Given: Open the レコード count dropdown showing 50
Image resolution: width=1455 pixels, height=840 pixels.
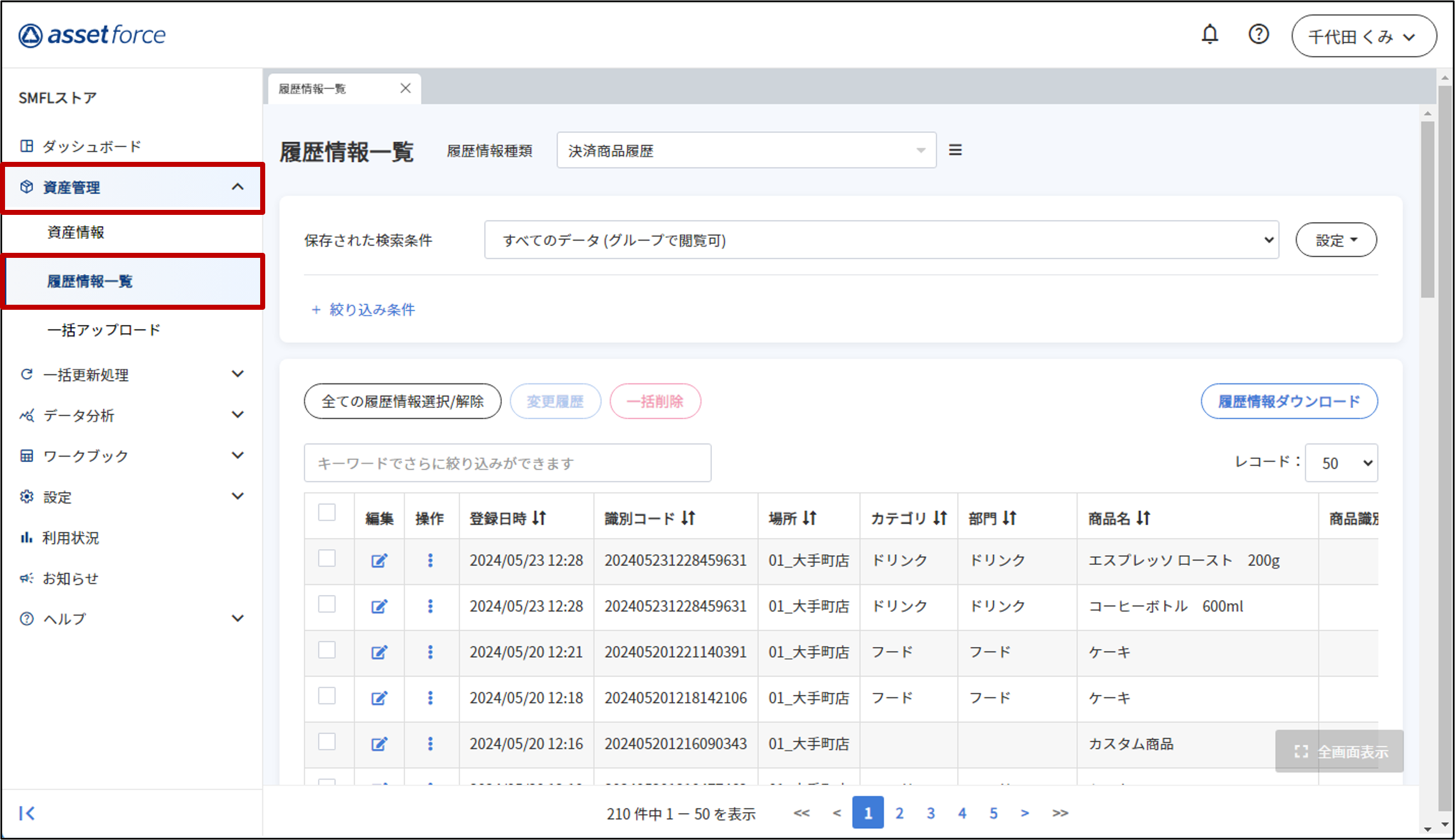Looking at the screenshot, I should pyautogui.click(x=1341, y=463).
